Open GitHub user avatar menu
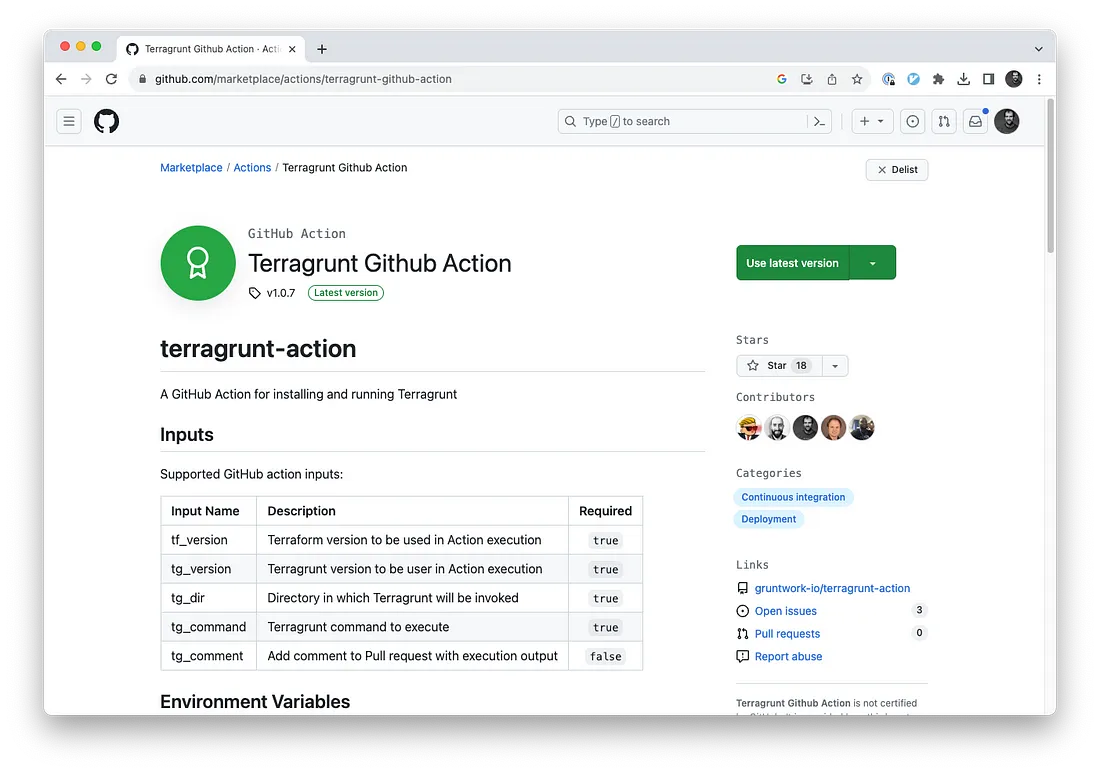 click(1007, 121)
